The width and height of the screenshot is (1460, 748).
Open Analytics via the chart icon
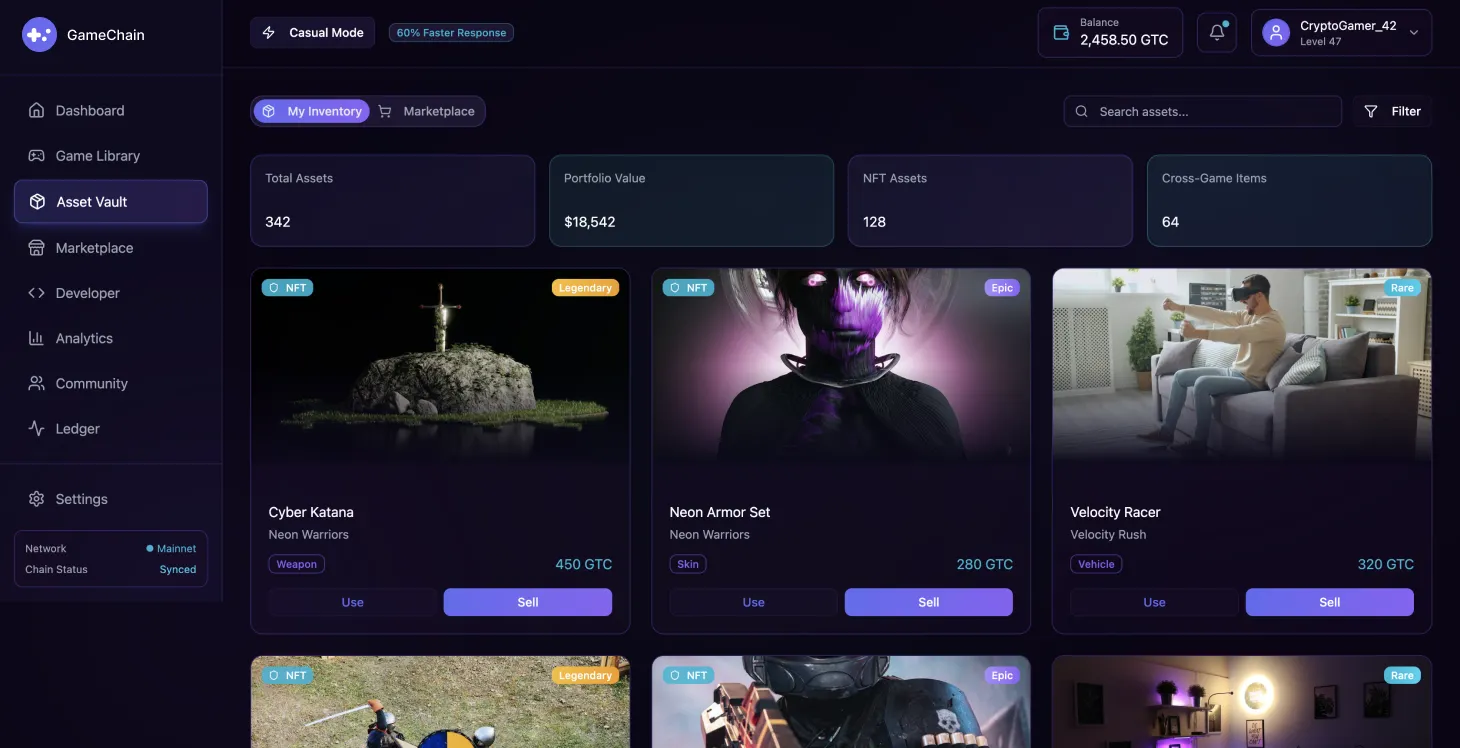[35, 338]
